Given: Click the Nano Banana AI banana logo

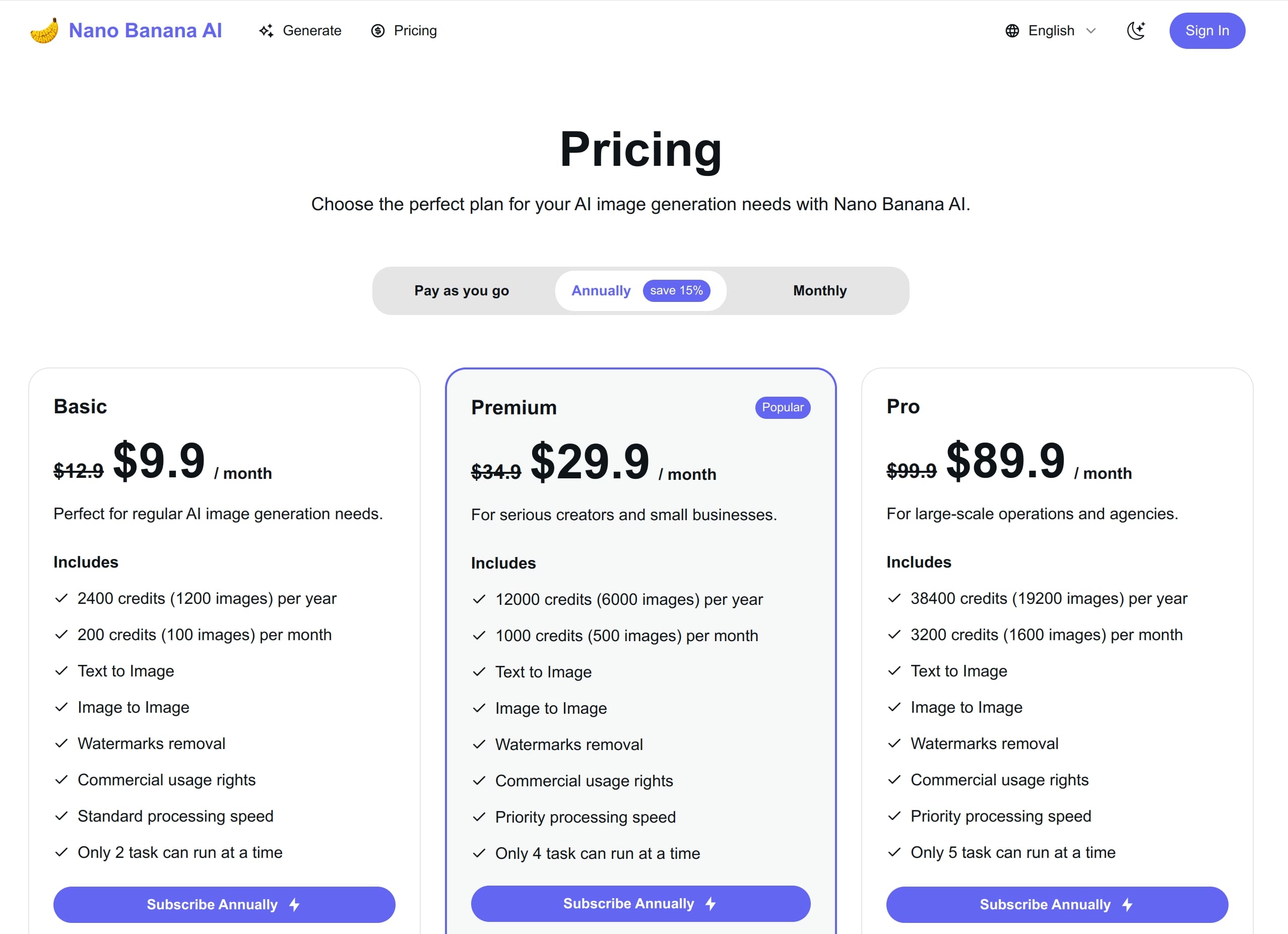Looking at the screenshot, I should [44, 31].
